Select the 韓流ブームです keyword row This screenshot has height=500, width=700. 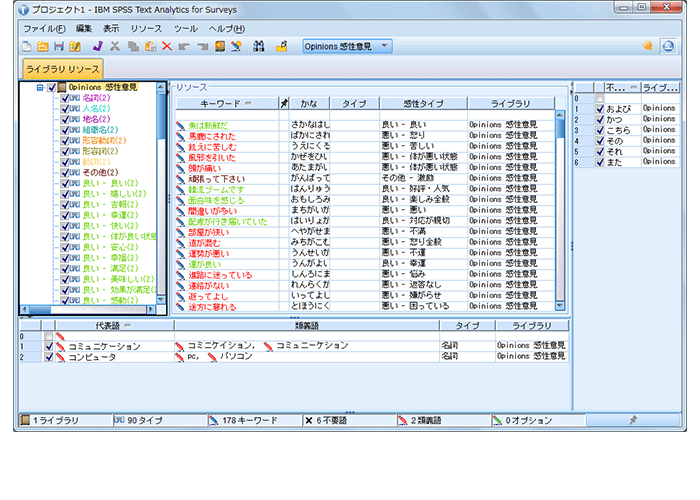coord(366,189)
